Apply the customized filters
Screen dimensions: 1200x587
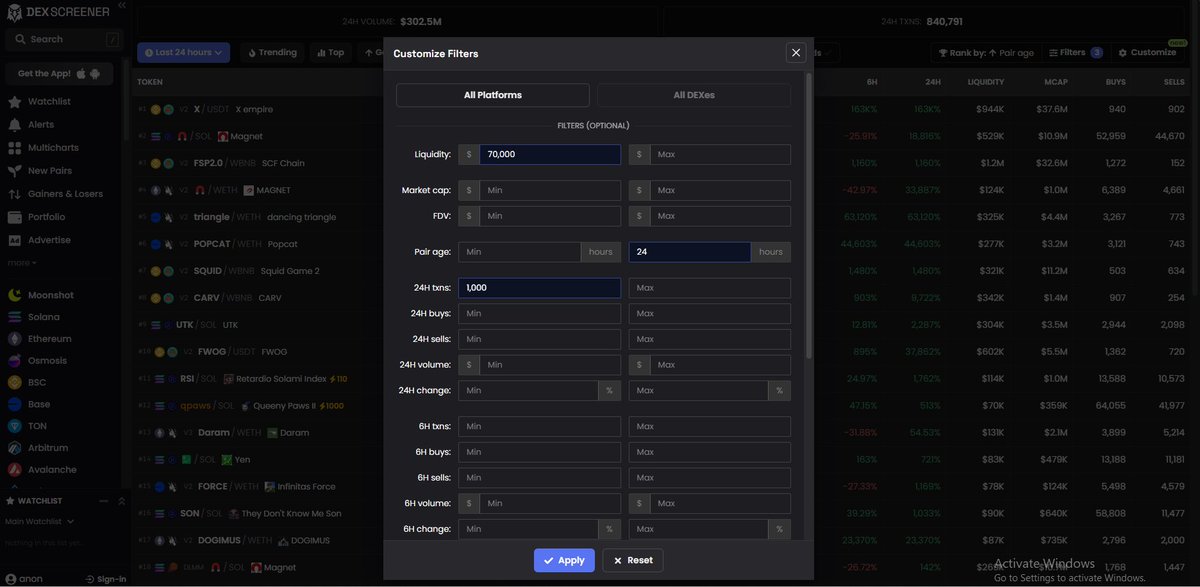[x=564, y=560]
